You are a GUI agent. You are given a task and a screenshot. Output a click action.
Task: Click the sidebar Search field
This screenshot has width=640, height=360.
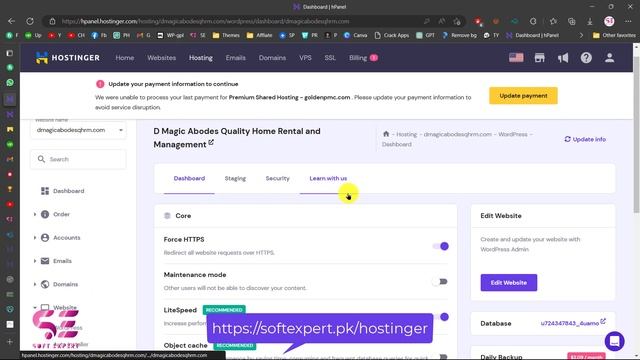click(x=78, y=159)
